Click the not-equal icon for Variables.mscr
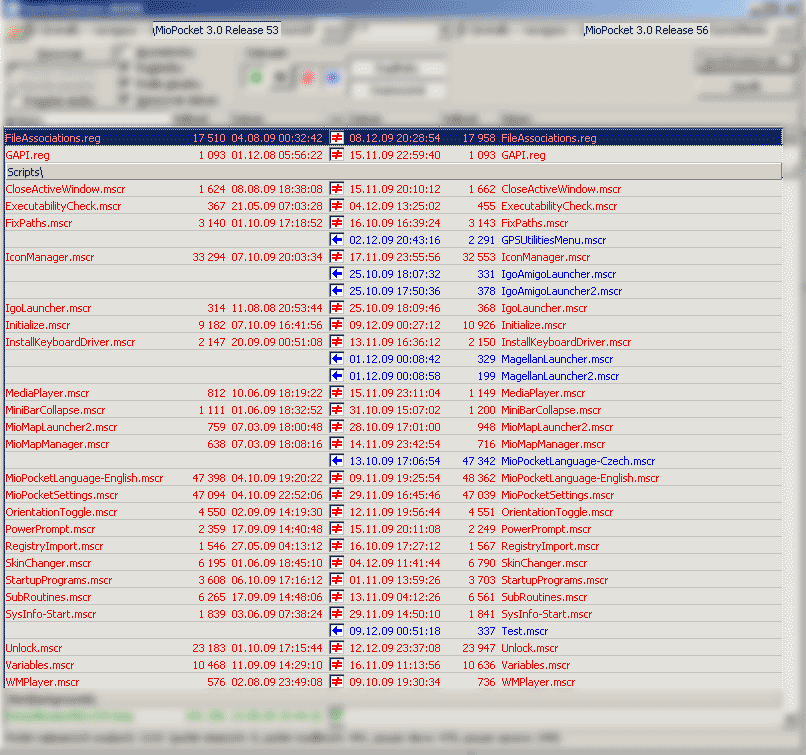This screenshot has height=755, width=806. 337,665
